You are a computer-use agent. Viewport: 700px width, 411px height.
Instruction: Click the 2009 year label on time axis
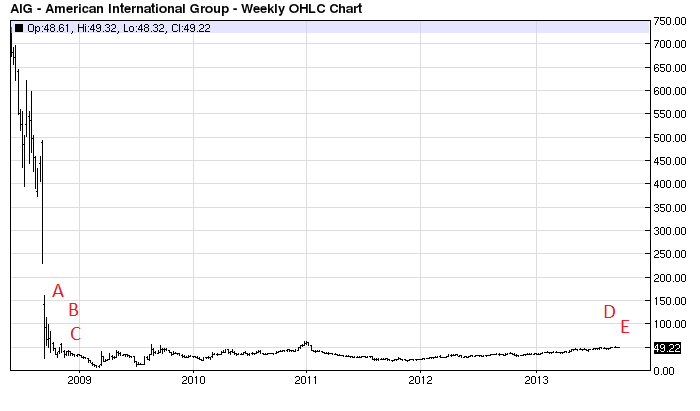pos(79,380)
